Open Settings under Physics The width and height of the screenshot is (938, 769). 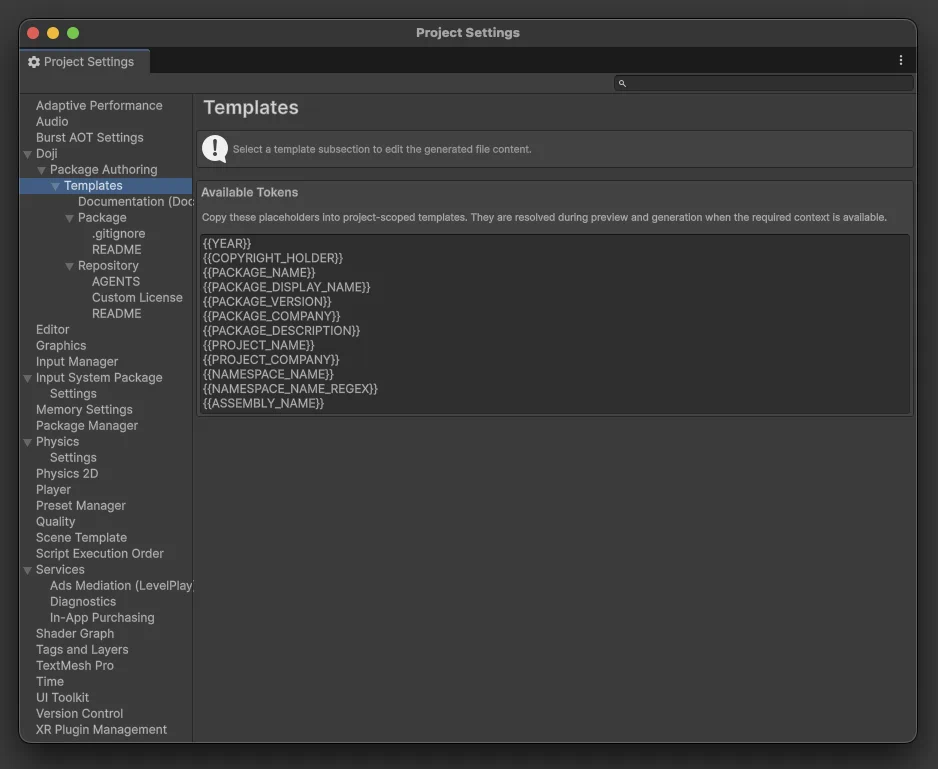(73, 458)
